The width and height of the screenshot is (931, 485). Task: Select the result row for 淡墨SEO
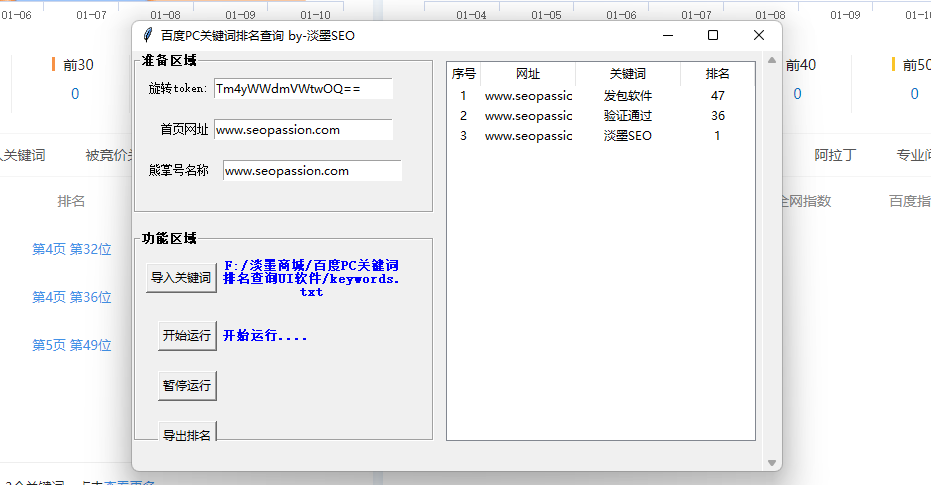click(600, 136)
